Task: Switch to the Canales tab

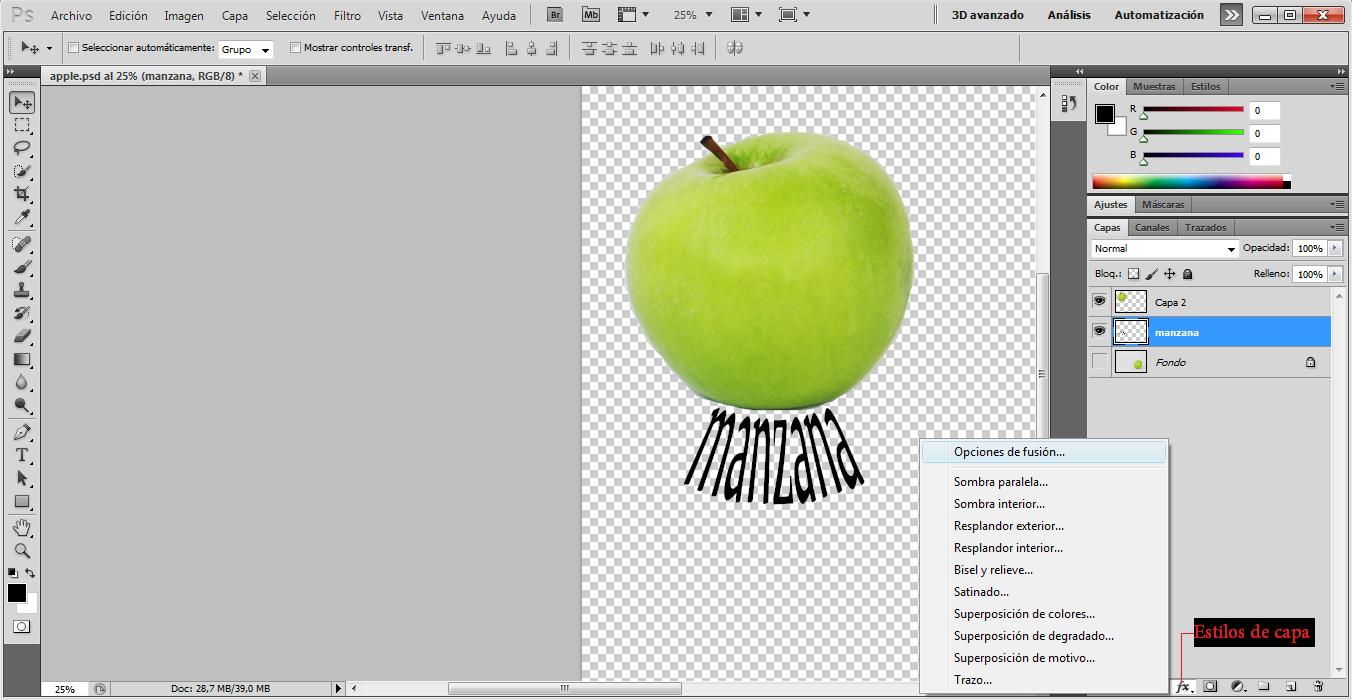Action: tap(1152, 227)
